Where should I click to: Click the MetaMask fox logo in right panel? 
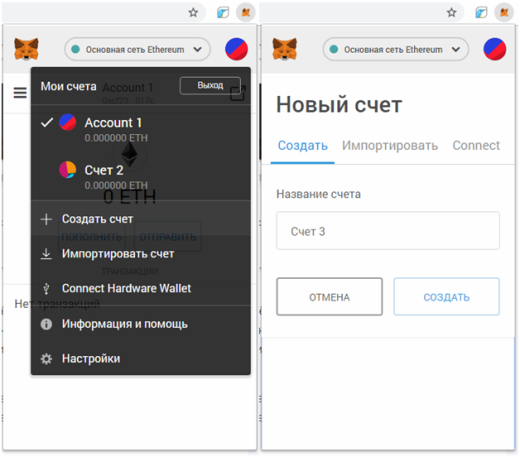pos(285,49)
